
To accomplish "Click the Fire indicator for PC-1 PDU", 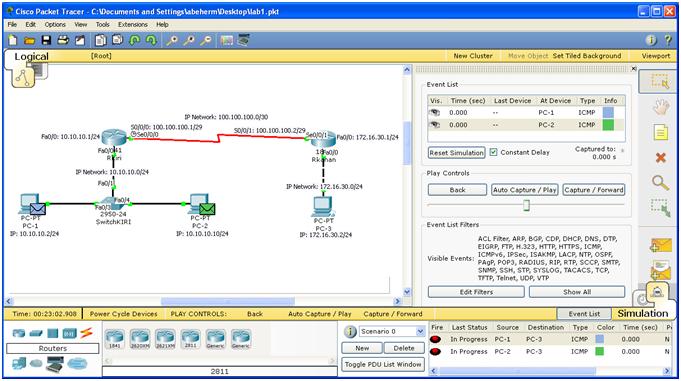I will [x=436, y=339].
